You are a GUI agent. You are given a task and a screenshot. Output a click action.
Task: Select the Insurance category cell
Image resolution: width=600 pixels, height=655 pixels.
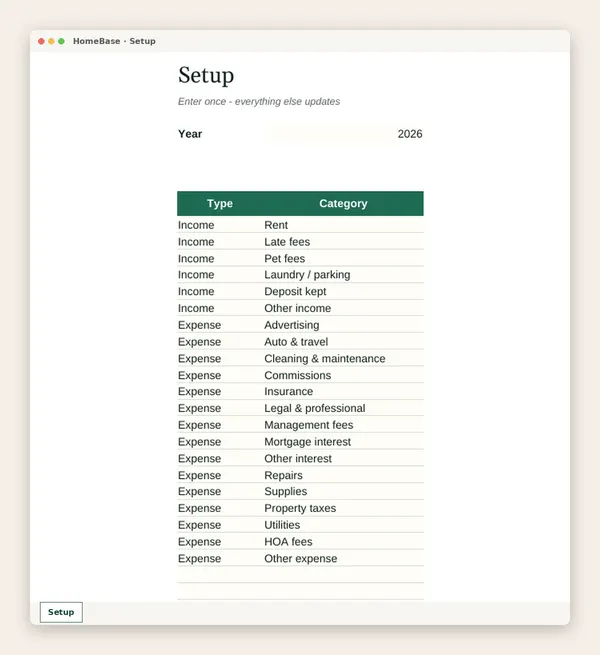pos(343,391)
